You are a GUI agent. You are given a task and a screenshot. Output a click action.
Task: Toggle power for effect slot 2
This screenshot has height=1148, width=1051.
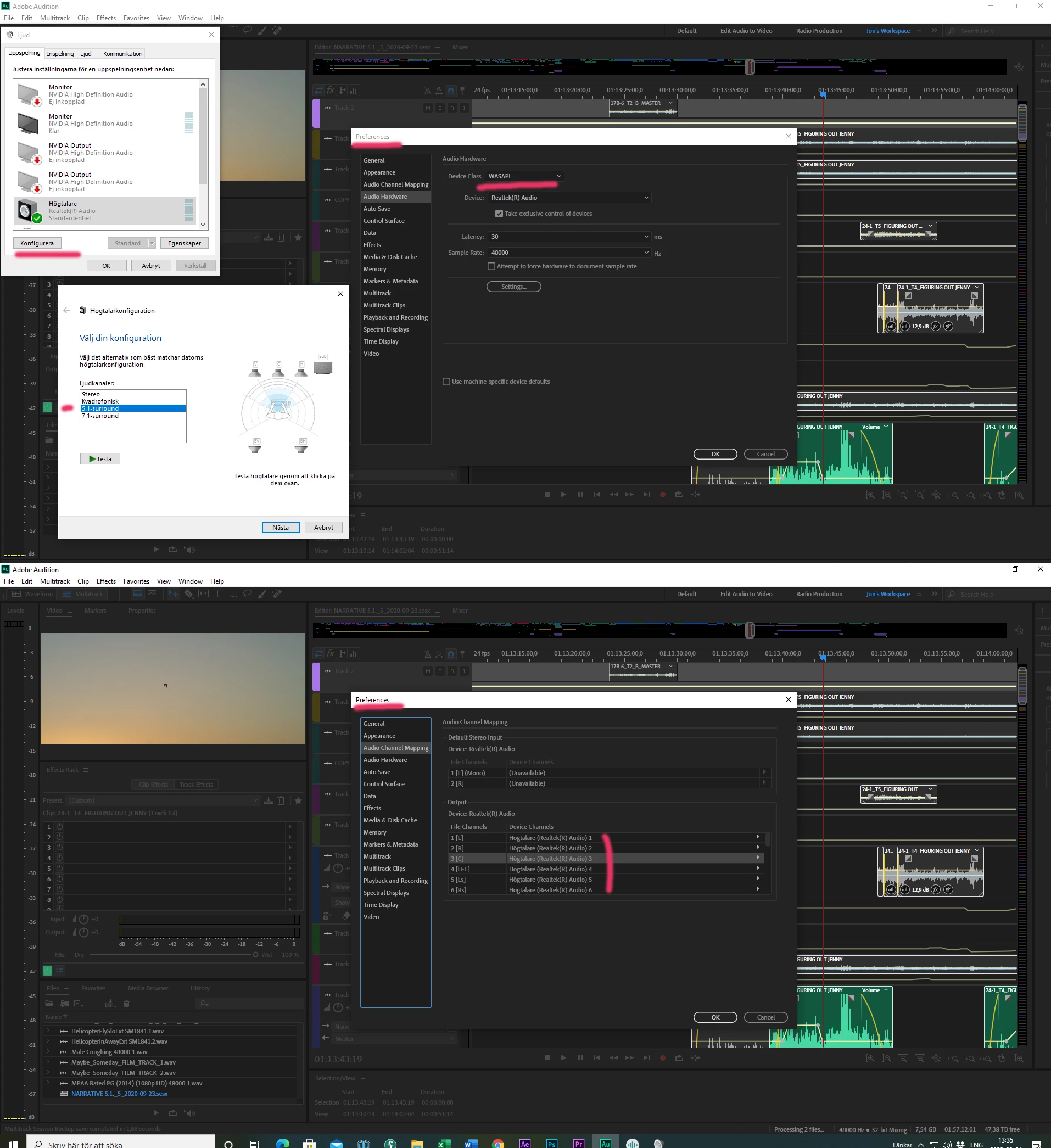click(60, 837)
